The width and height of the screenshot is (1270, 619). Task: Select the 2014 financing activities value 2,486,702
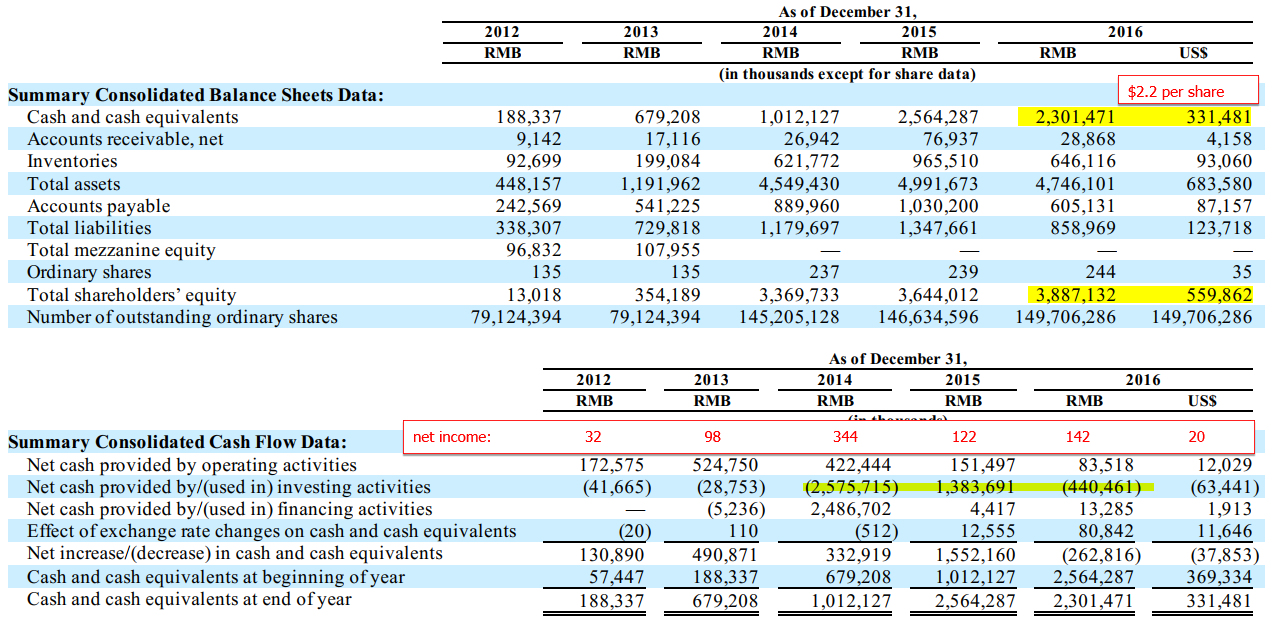click(849, 509)
